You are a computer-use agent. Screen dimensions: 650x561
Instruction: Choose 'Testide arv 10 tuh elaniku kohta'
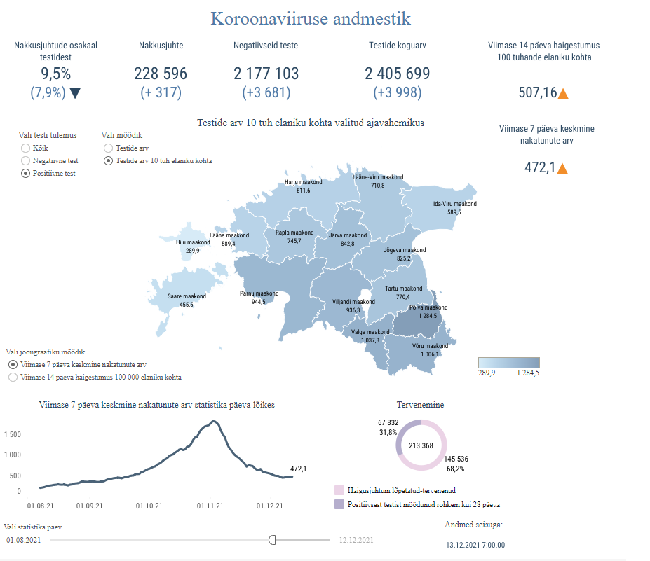point(108,159)
